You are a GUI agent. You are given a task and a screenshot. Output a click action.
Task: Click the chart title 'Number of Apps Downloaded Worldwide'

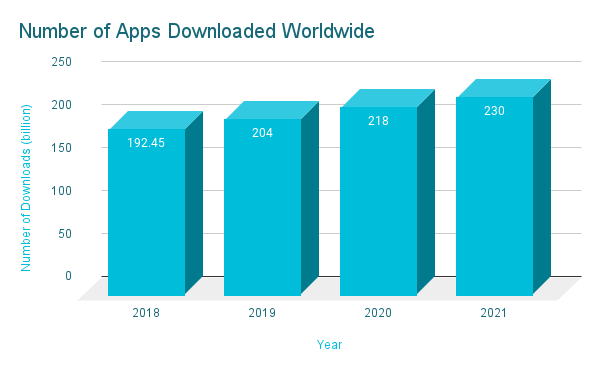[197, 32]
